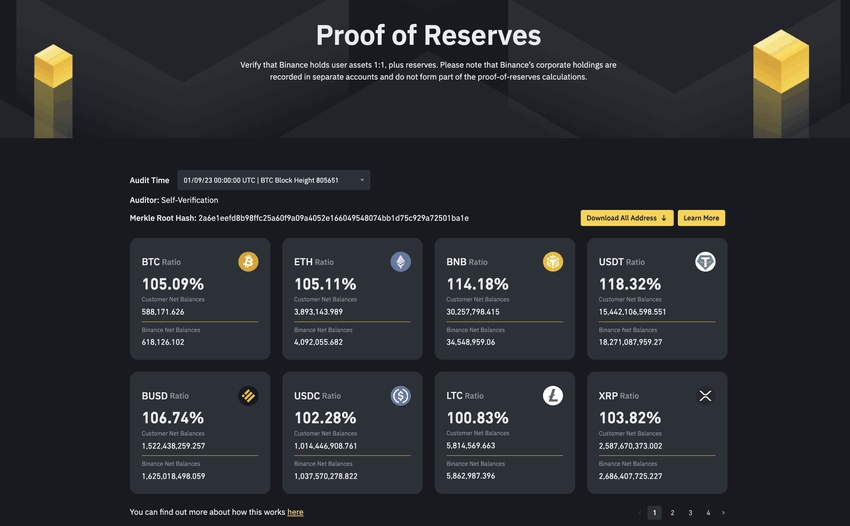Go to page 3 of reserves

coord(690,513)
